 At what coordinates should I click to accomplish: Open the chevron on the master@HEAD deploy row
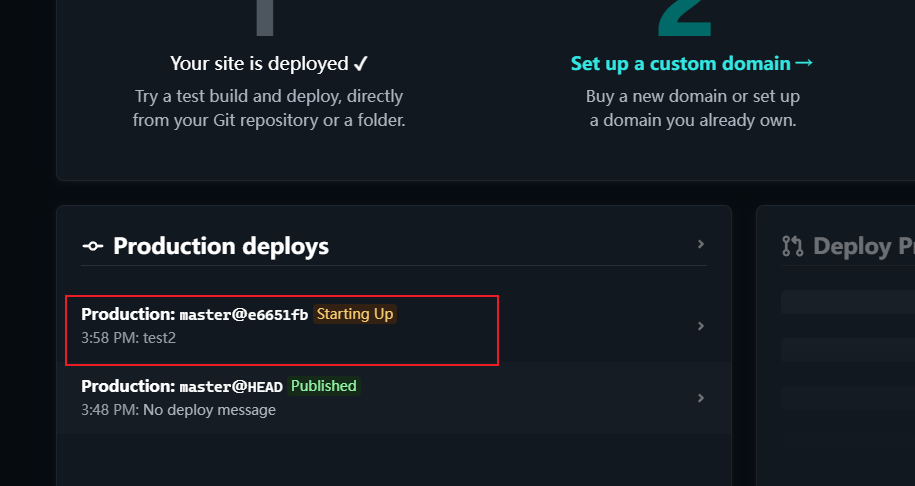click(701, 398)
